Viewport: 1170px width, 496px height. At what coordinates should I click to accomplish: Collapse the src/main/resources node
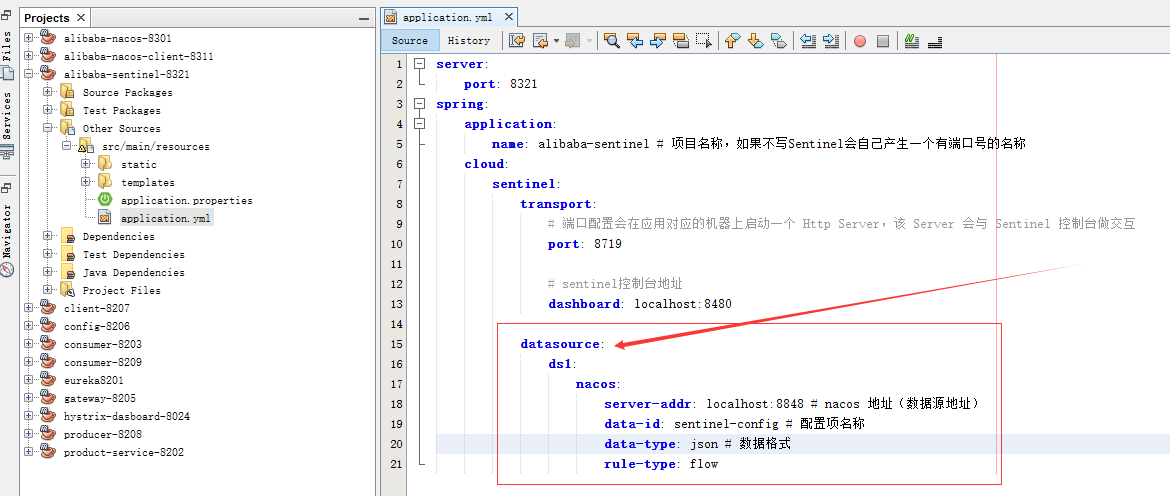click(x=66, y=146)
